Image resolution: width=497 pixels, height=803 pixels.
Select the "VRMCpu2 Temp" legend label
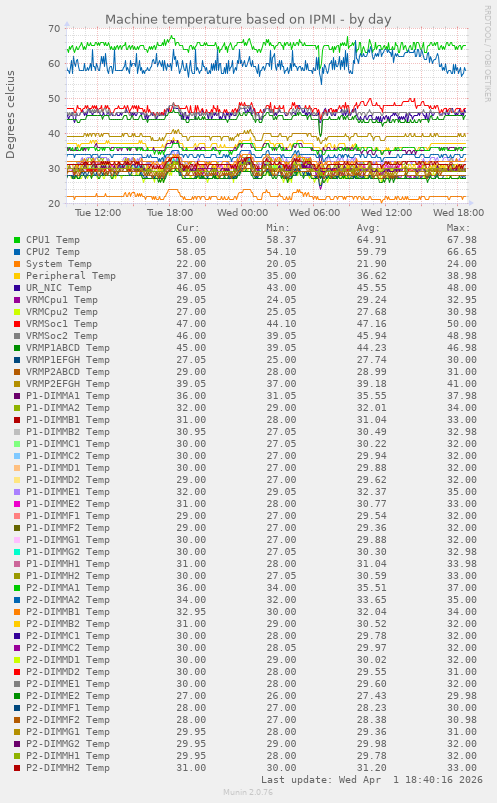point(62,312)
